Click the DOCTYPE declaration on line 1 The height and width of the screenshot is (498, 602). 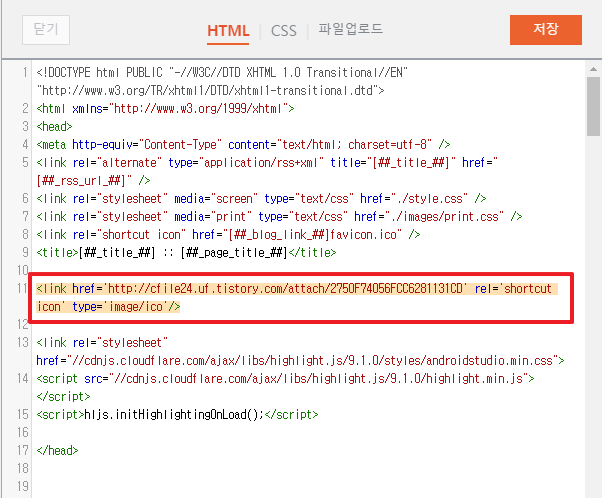pos(222,81)
